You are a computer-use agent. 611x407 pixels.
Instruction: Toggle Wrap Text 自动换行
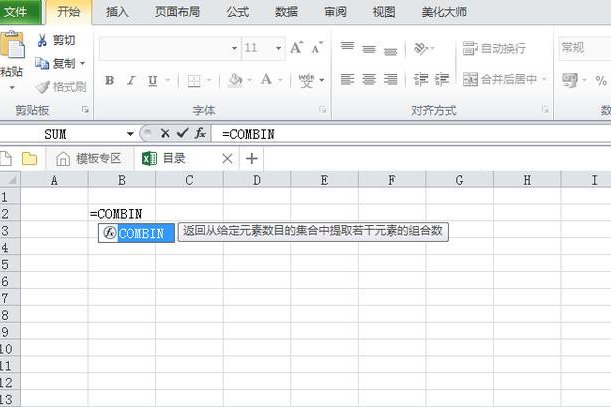pos(494,48)
